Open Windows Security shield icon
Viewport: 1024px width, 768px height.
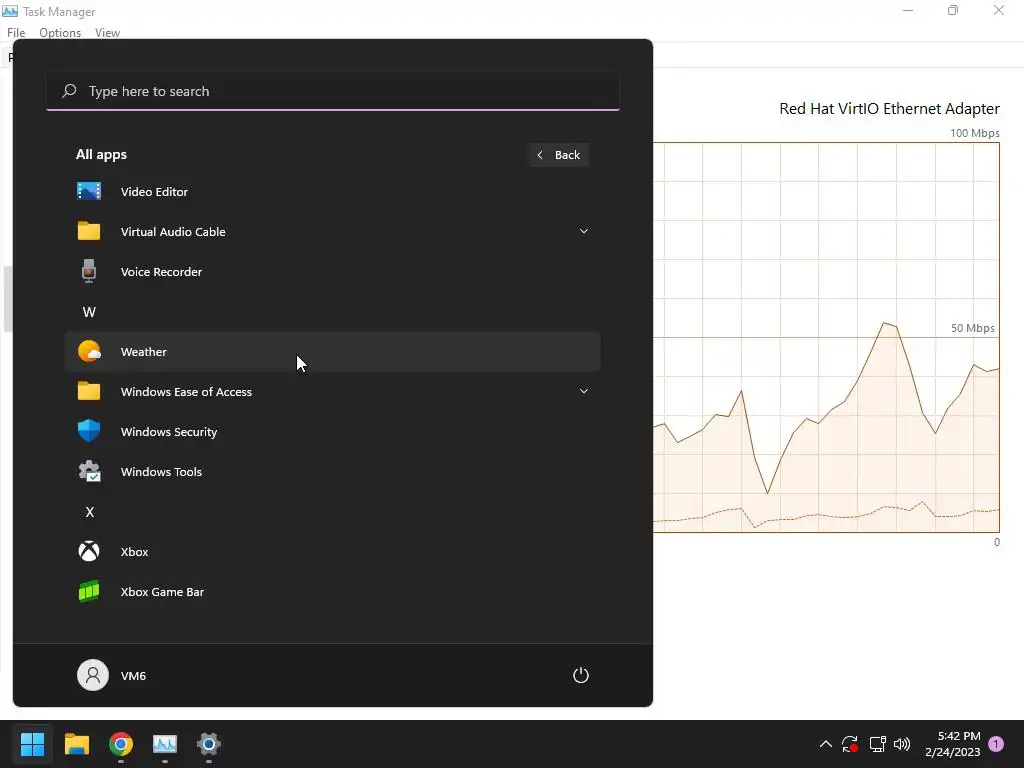(x=89, y=431)
